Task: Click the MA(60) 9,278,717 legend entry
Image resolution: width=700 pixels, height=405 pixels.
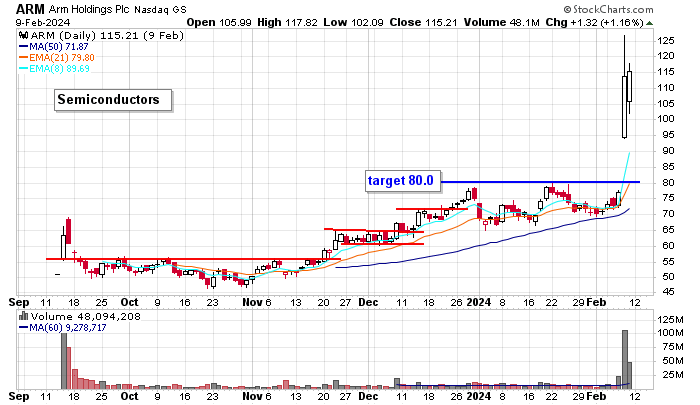Action: [62, 328]
